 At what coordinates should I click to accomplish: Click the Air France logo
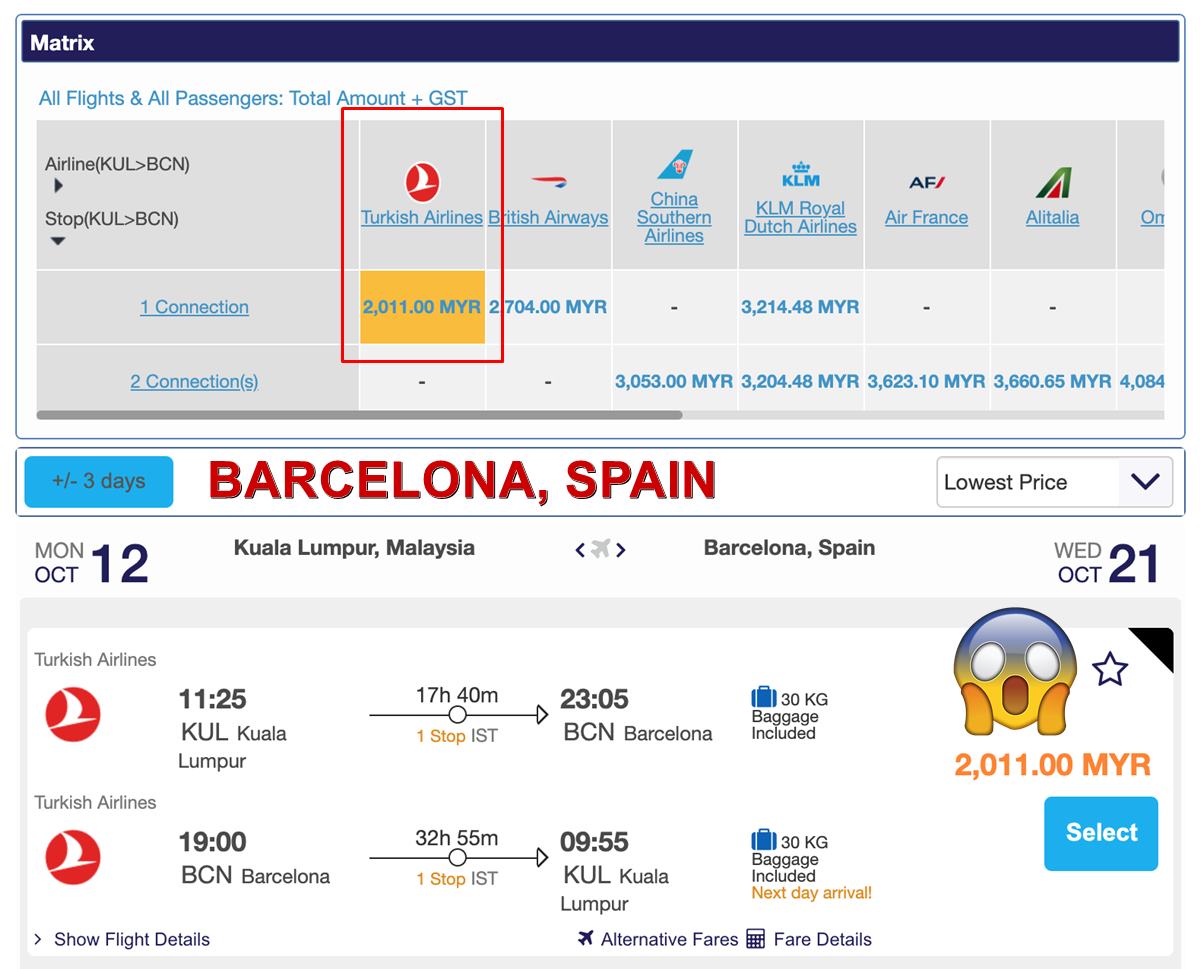(x=926, y=182)
